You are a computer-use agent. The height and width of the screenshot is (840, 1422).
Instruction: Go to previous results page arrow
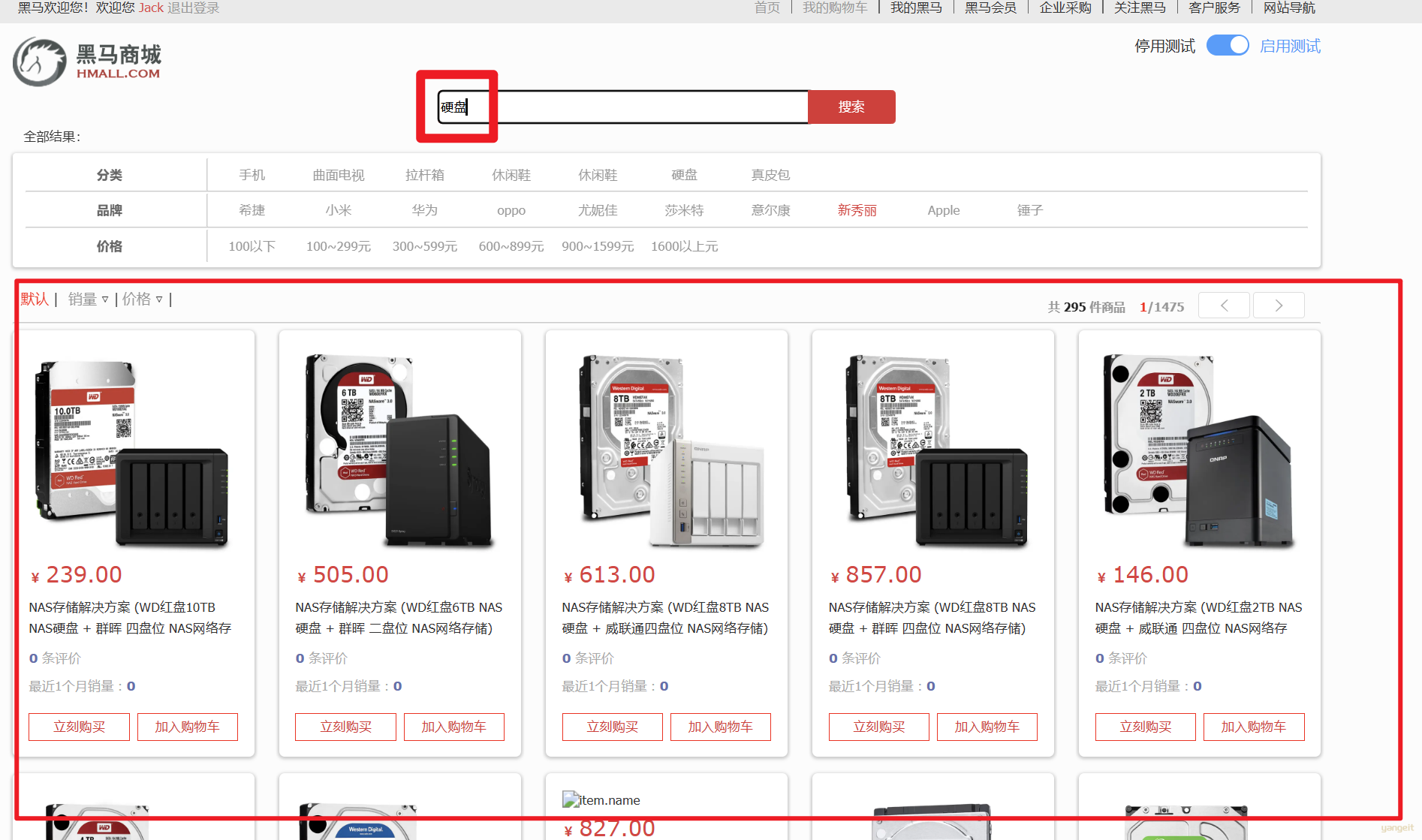point(1224,306)
